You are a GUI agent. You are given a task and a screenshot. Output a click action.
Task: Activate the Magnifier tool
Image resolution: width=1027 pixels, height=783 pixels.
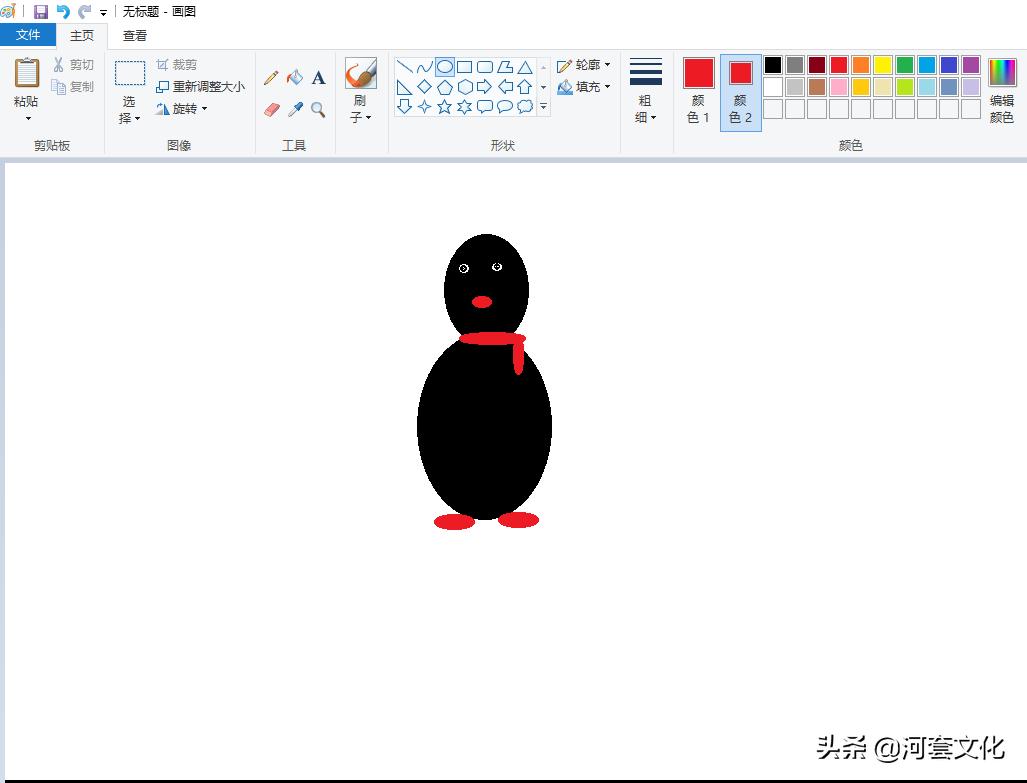(318, 109)
